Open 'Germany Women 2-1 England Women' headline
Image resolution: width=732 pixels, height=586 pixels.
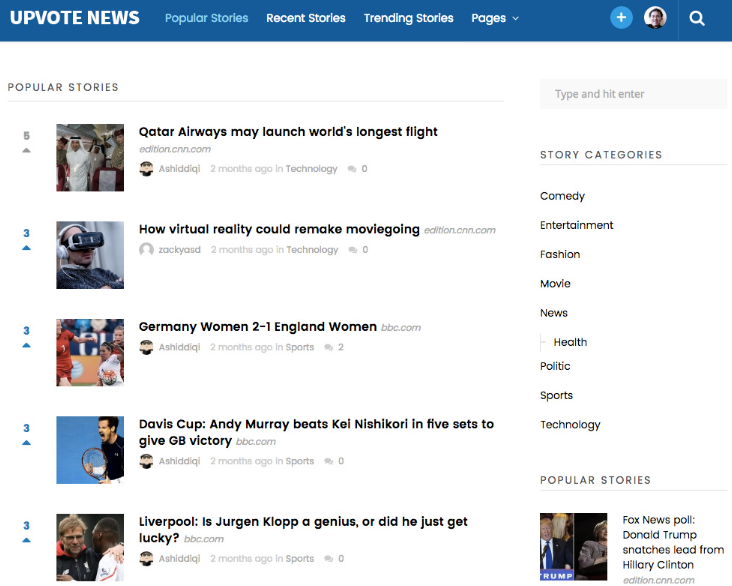pos(258,326)
